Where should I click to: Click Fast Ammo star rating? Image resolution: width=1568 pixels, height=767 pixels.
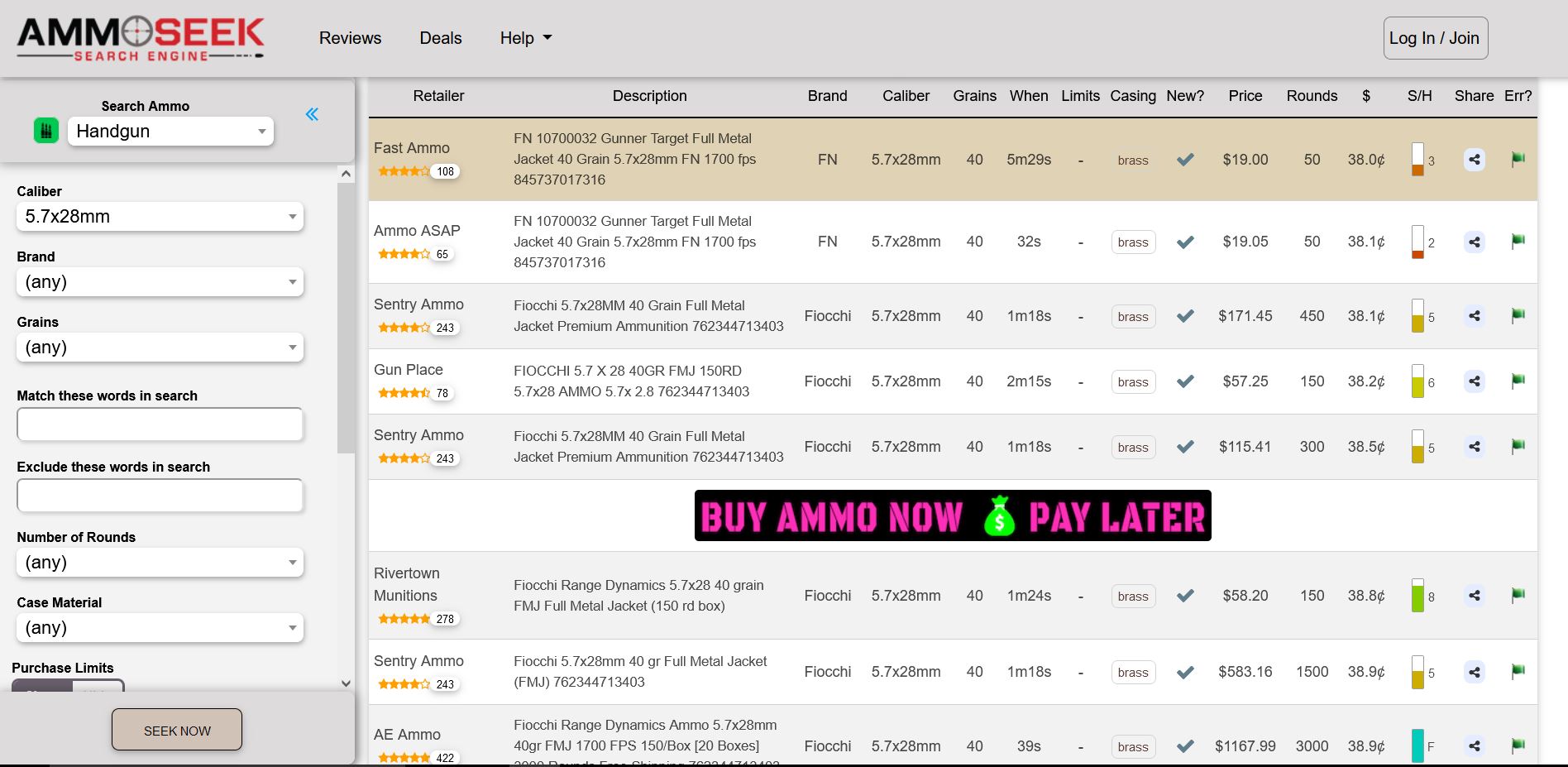(404, 171)
